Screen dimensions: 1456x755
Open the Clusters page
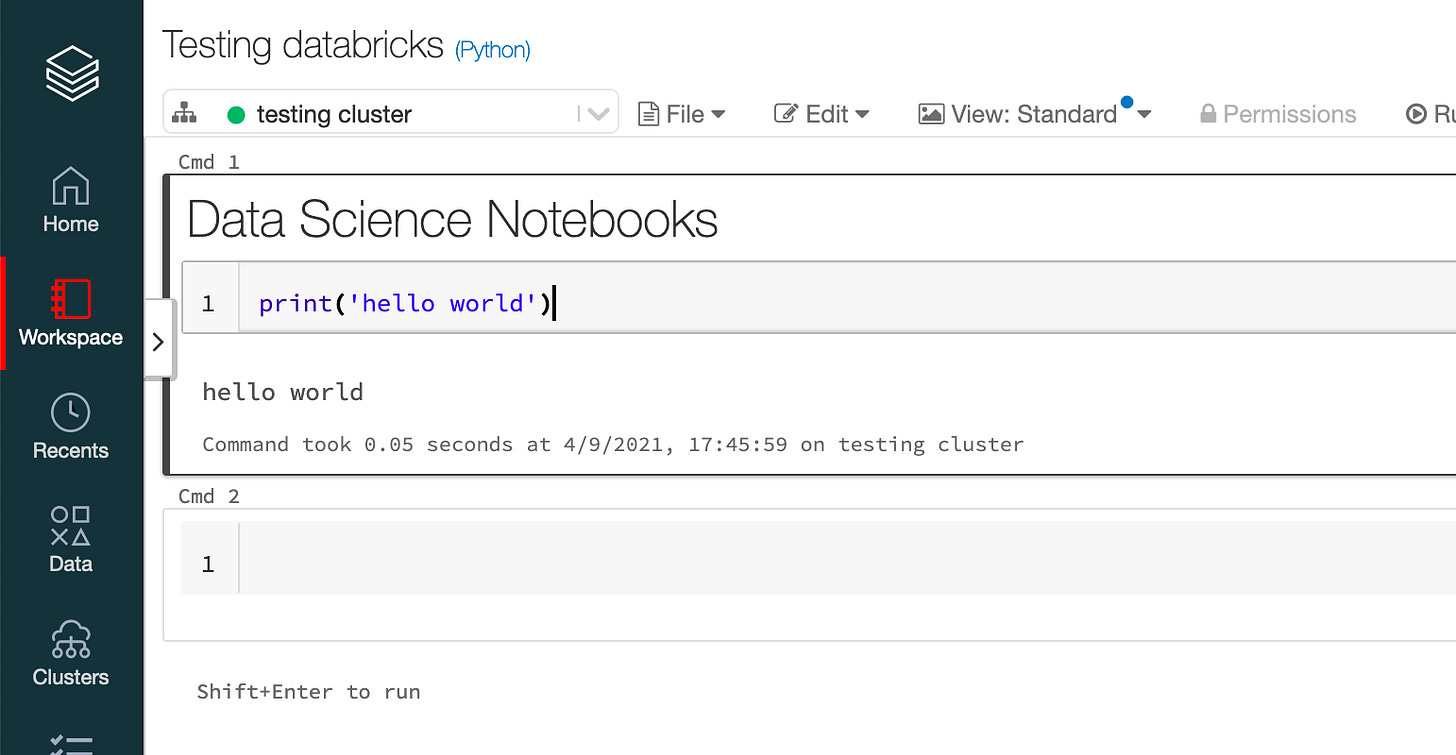(70, 653)
